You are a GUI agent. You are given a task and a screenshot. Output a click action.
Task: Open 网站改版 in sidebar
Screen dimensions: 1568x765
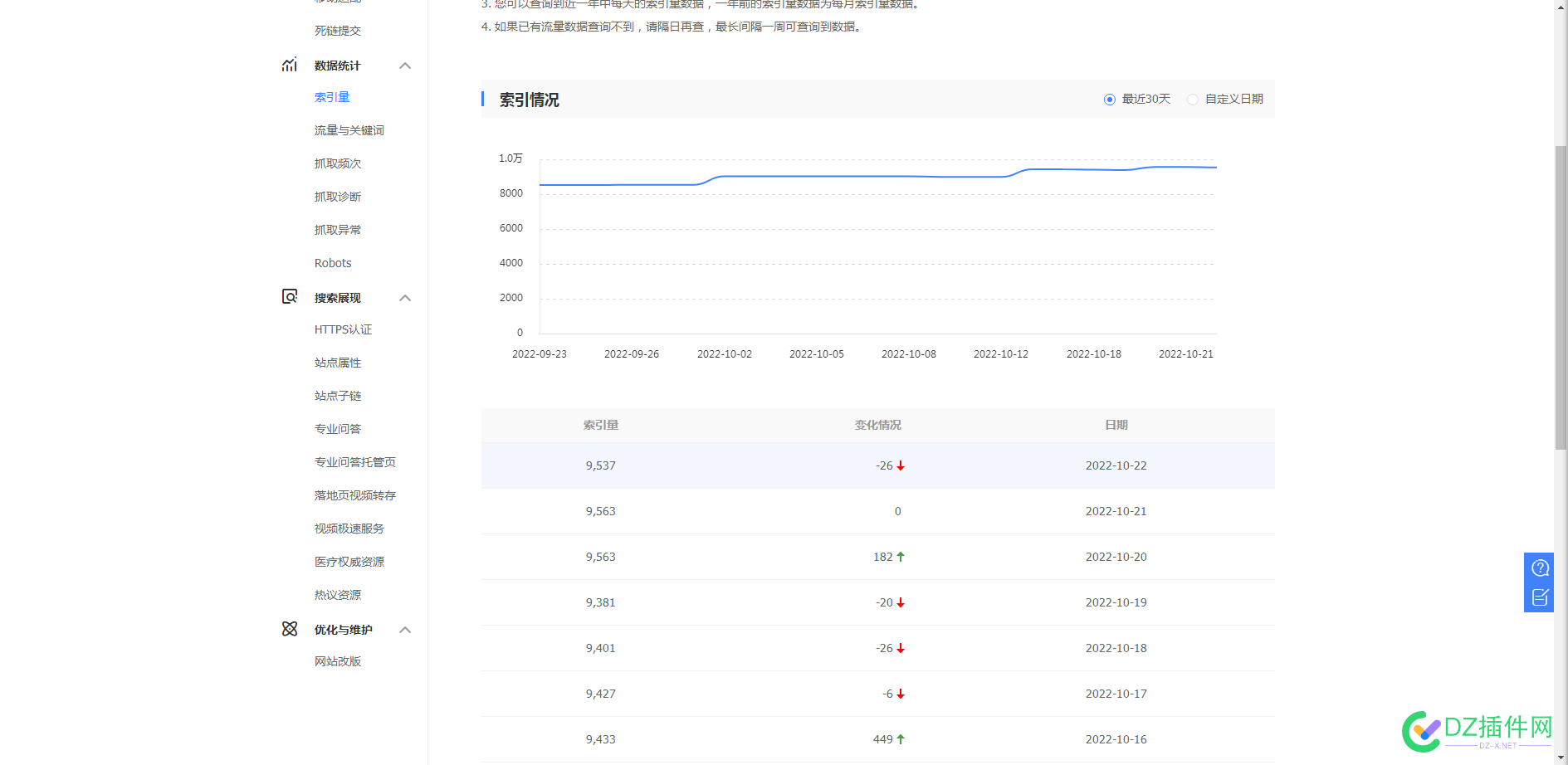click(x=338, y=661)
